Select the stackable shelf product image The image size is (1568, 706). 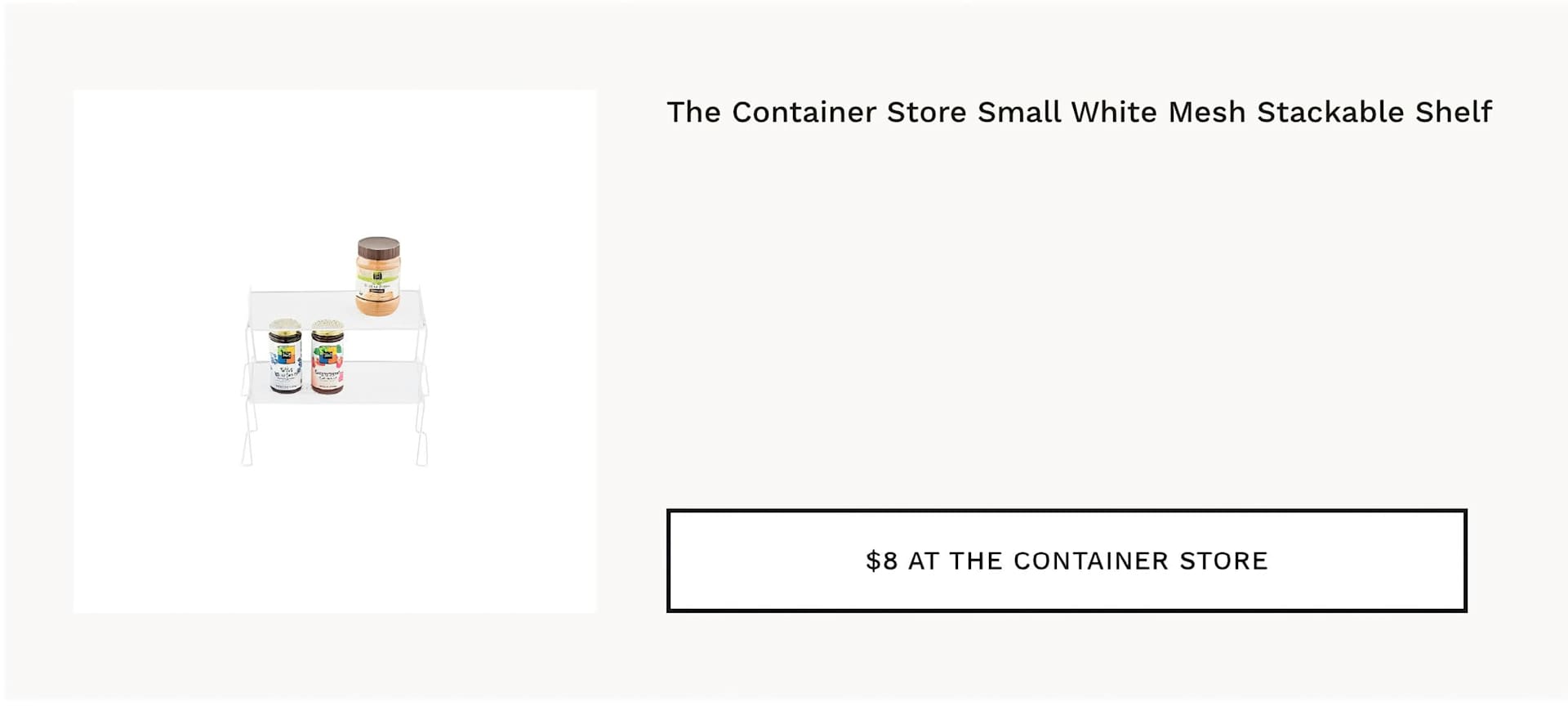(335, 351)
